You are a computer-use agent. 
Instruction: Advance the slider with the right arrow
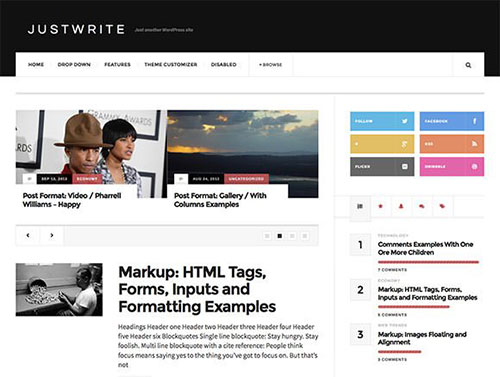pyautogui.click(x=52, y=235)
